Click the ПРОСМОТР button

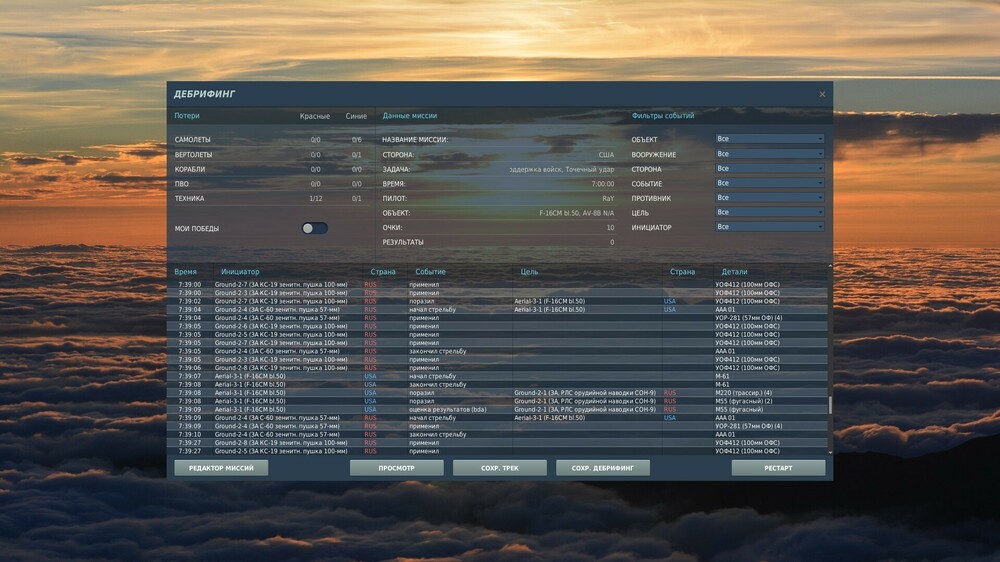click(x=397, y=468)
